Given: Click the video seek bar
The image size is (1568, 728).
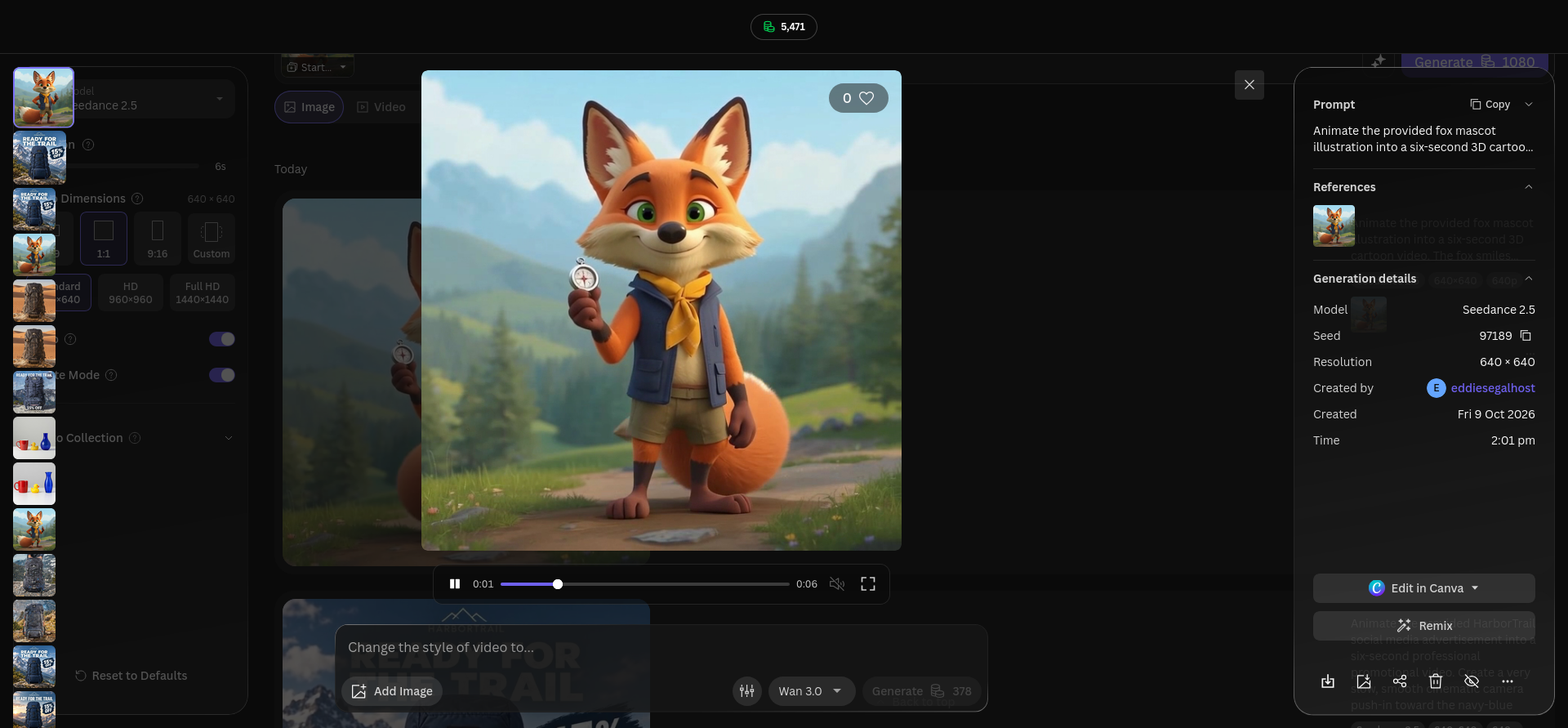Looking at the screenshot, I should [x=645, y=584].
